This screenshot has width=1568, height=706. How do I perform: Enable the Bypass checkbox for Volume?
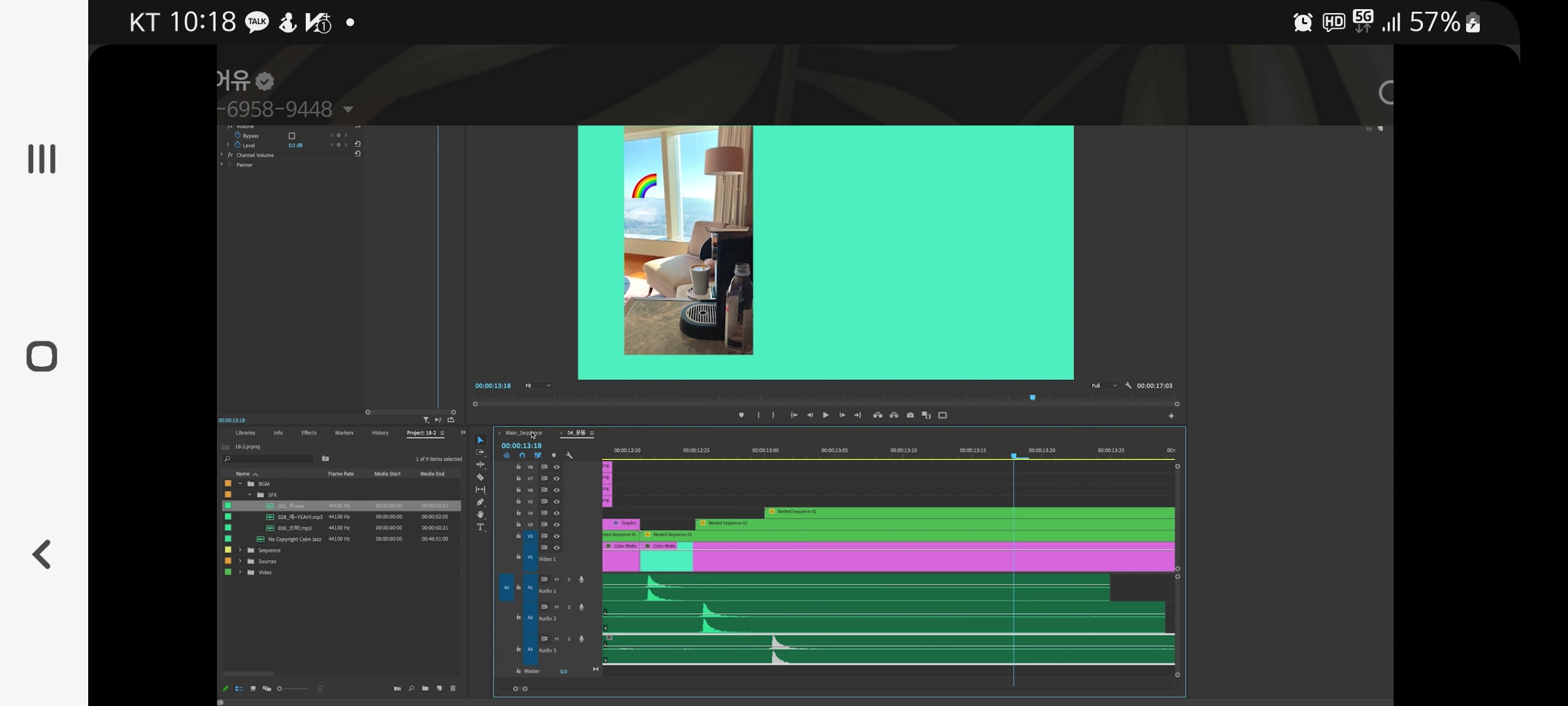click(292, 136)
